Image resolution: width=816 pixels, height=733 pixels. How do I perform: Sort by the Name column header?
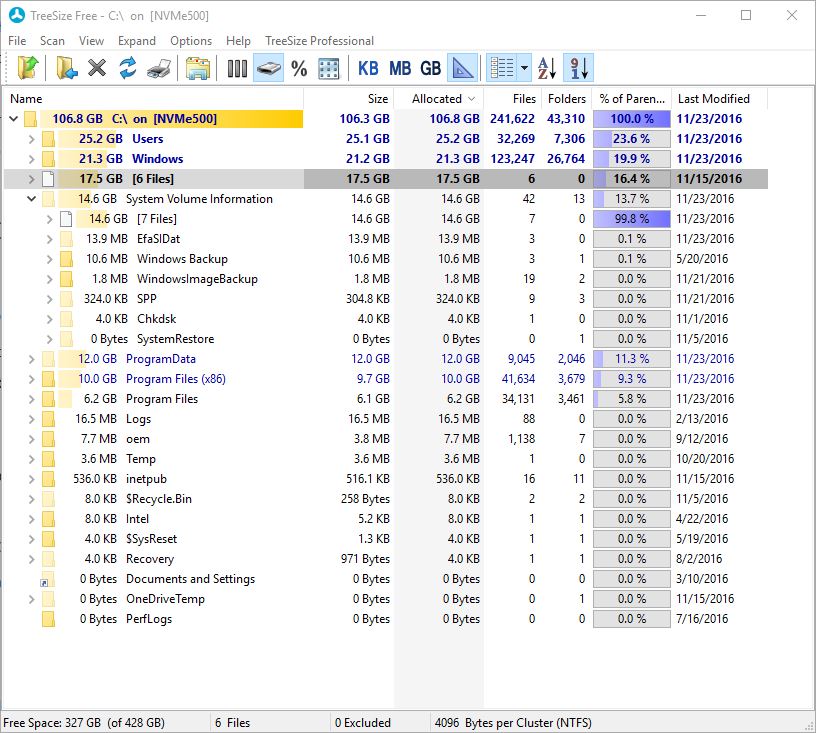click(x=154, y=98)
